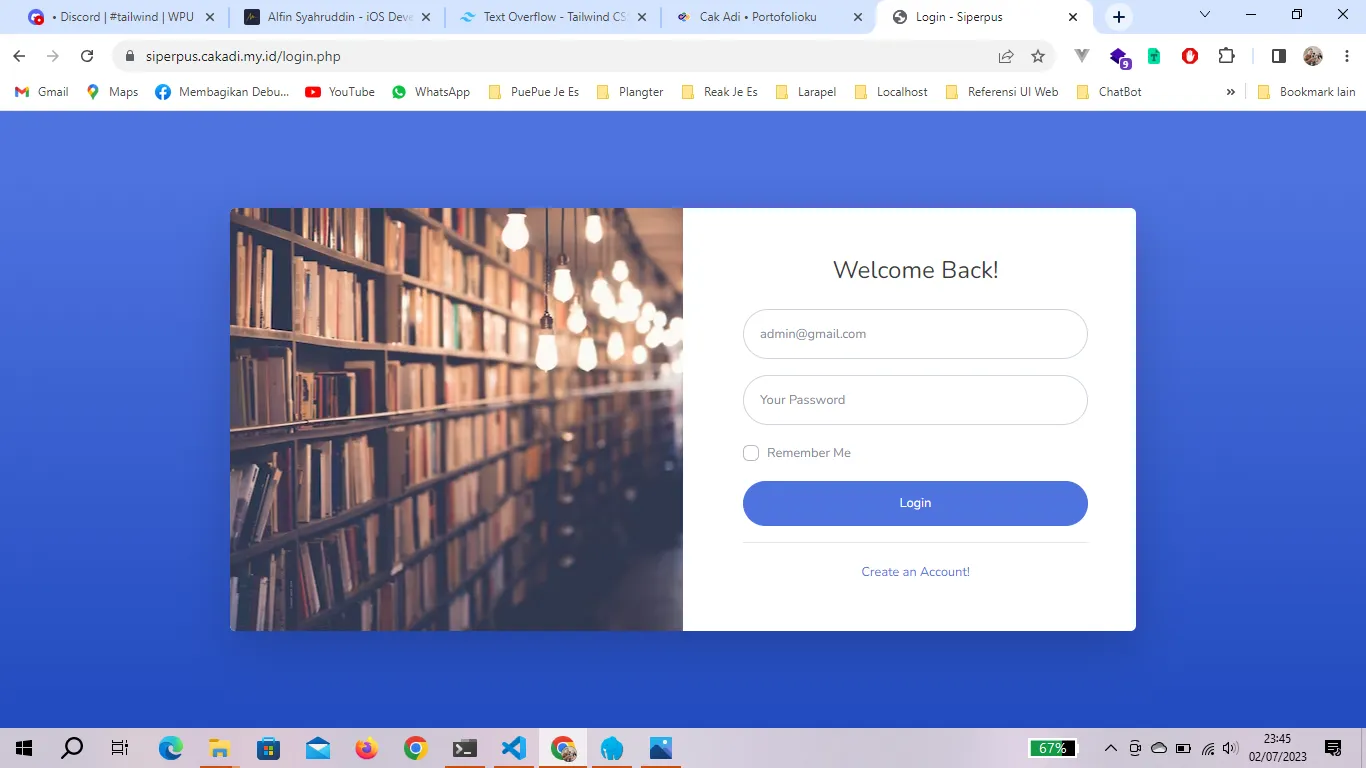The height and width of the screenshot is (768, 1366).
Task: Open File Explorer from the taskbar
Action: tap(220, 748)
